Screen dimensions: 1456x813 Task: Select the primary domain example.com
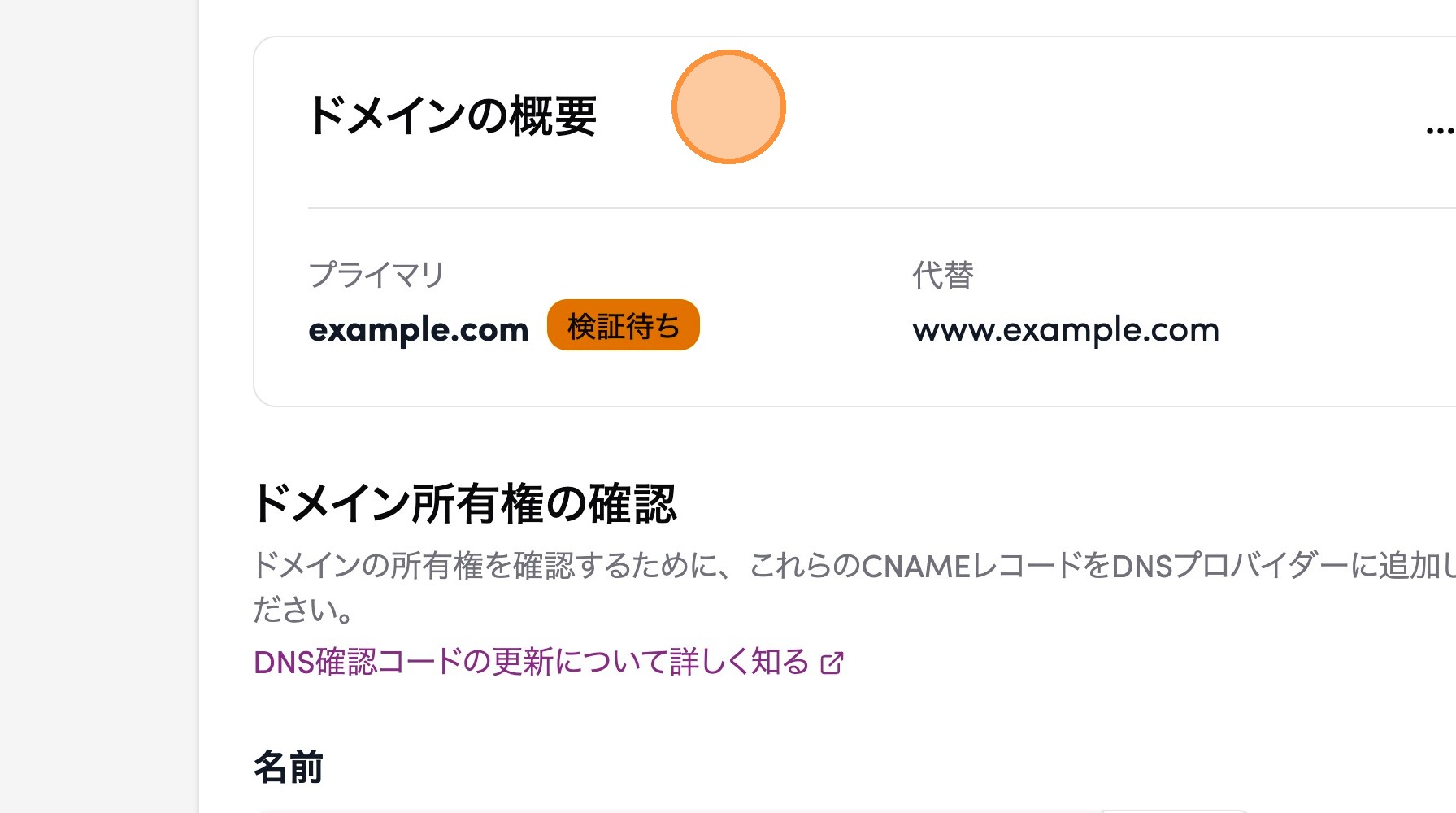[419, 330]
